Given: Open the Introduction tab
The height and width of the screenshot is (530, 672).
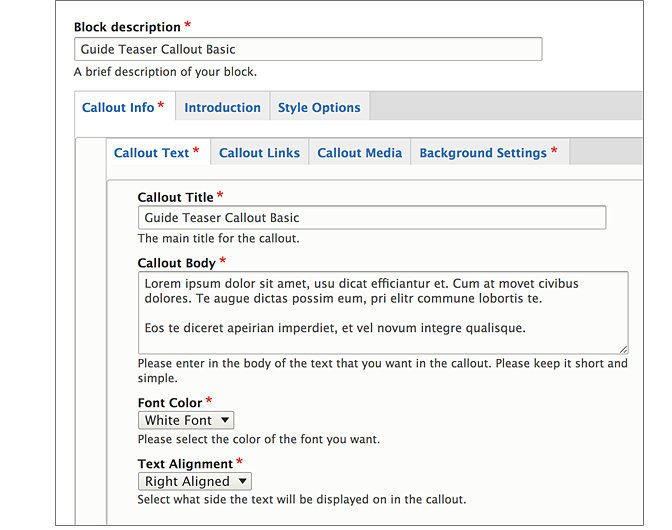Looking at the screenshot, I should [222, 108].
